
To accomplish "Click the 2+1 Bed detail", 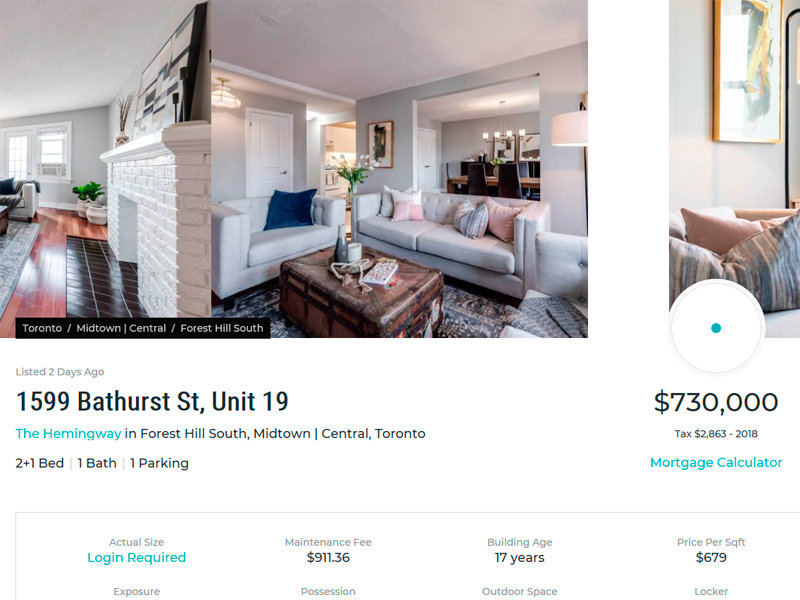I will click(x=40, y=463).
